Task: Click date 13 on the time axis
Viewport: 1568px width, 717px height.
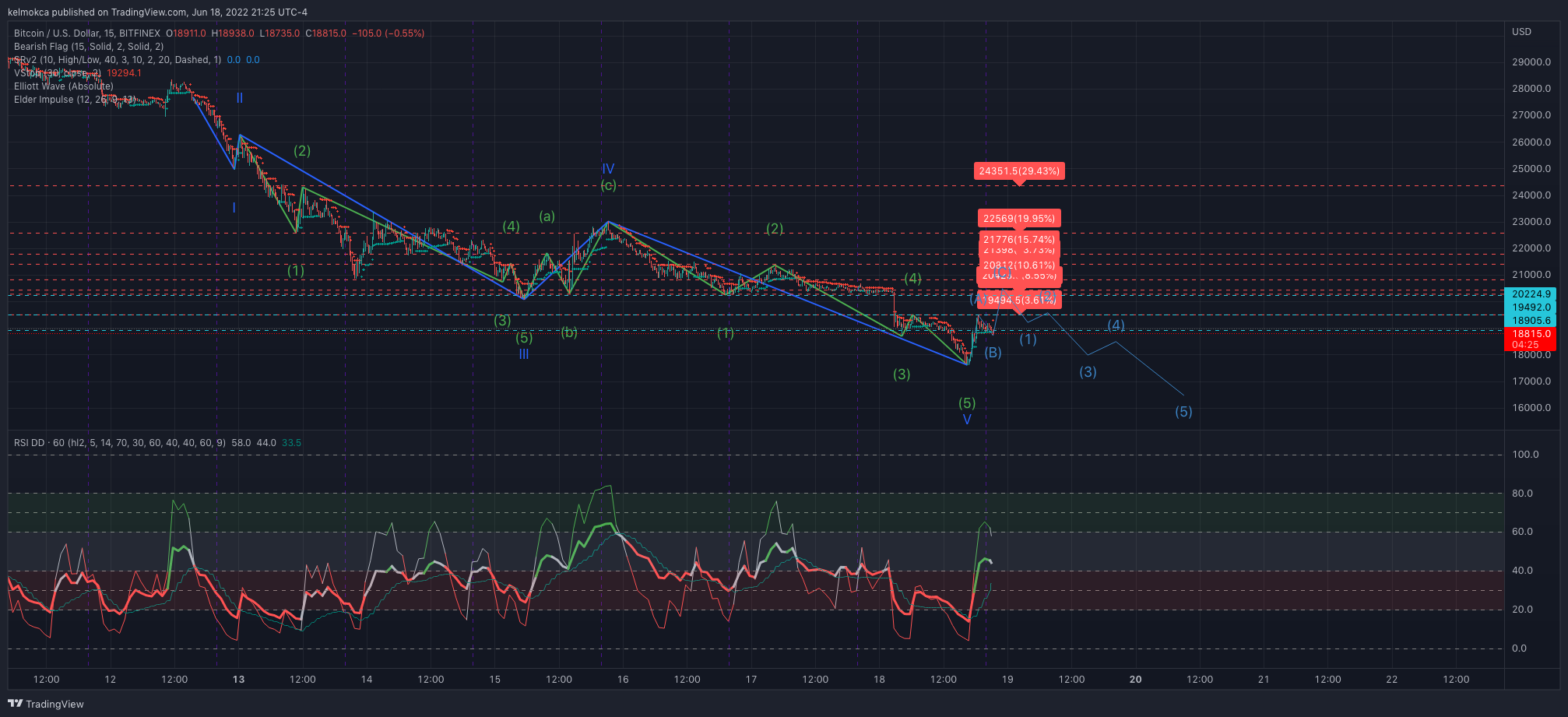Action: tap(238, 680)
